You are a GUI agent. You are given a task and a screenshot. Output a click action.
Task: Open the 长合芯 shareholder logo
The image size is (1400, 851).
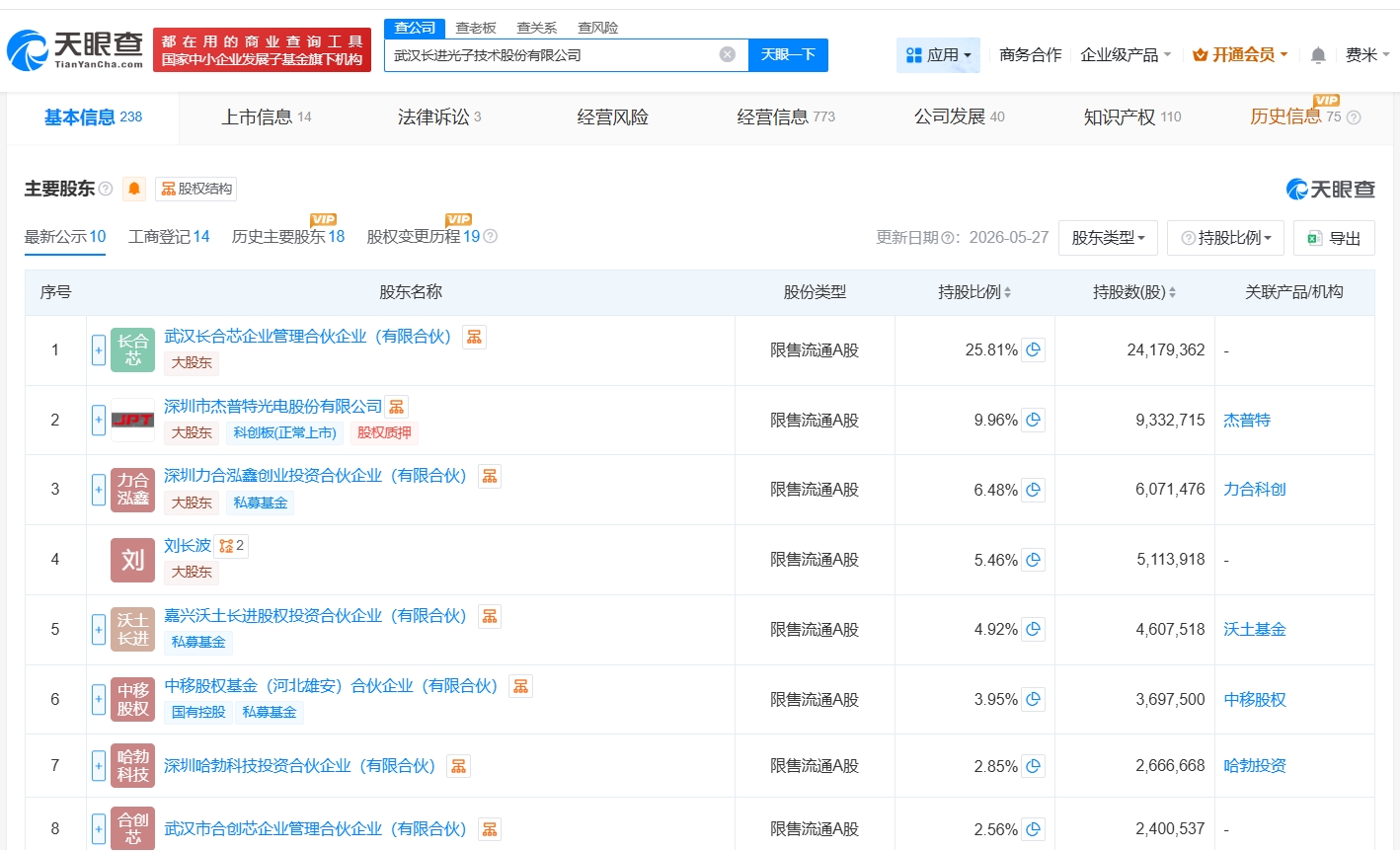(x=133, y=350)
